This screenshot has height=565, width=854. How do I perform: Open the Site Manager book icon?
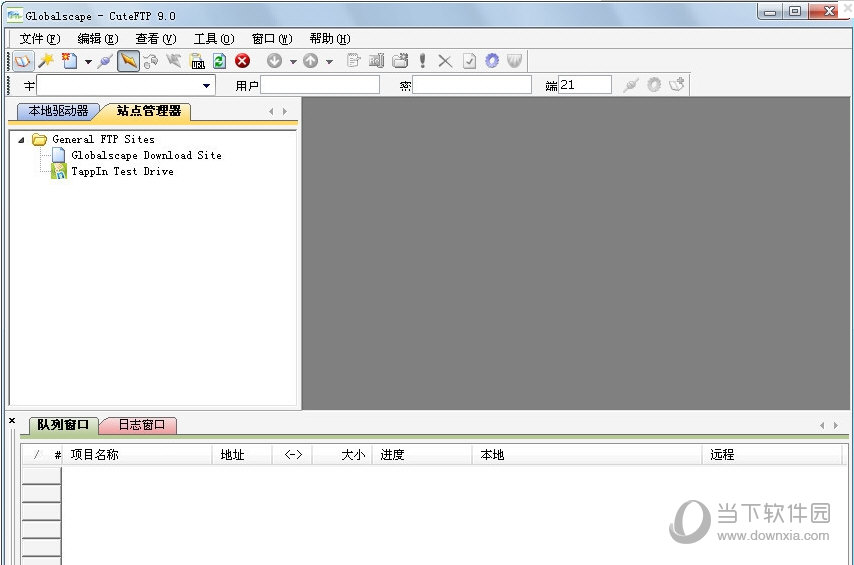[x=22, y=61]
